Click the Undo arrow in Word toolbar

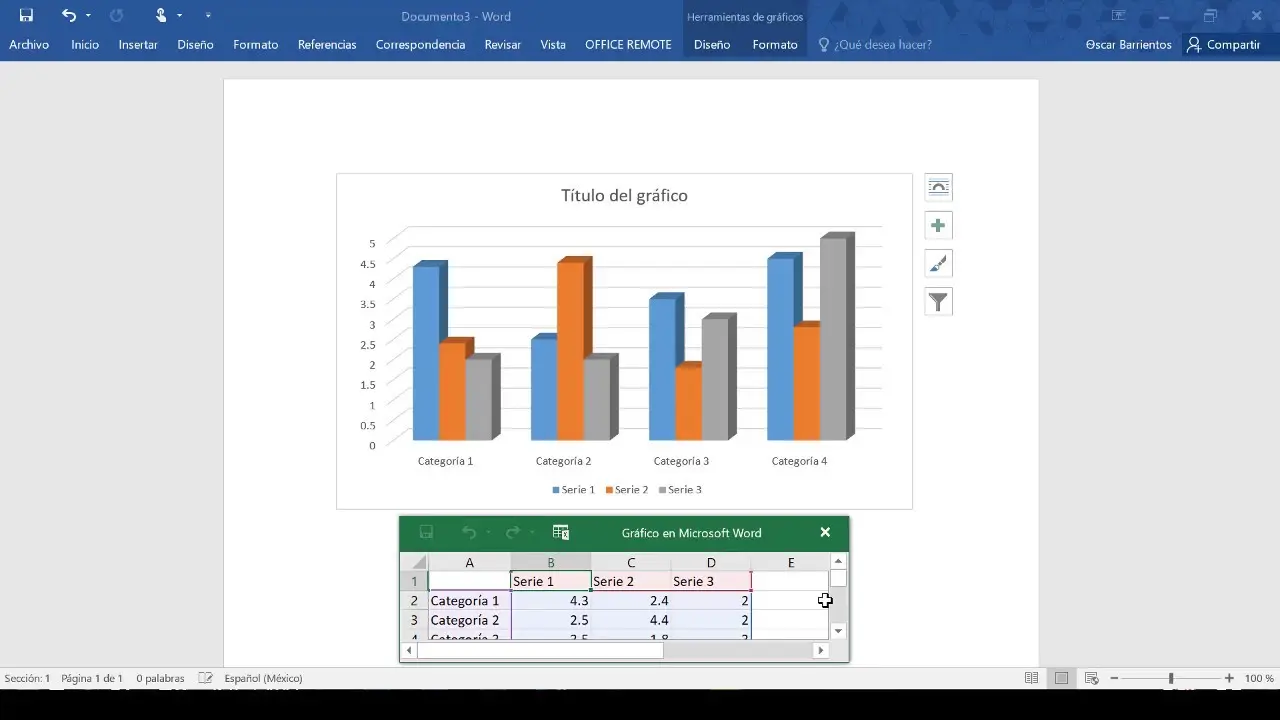tap(68, 15)
